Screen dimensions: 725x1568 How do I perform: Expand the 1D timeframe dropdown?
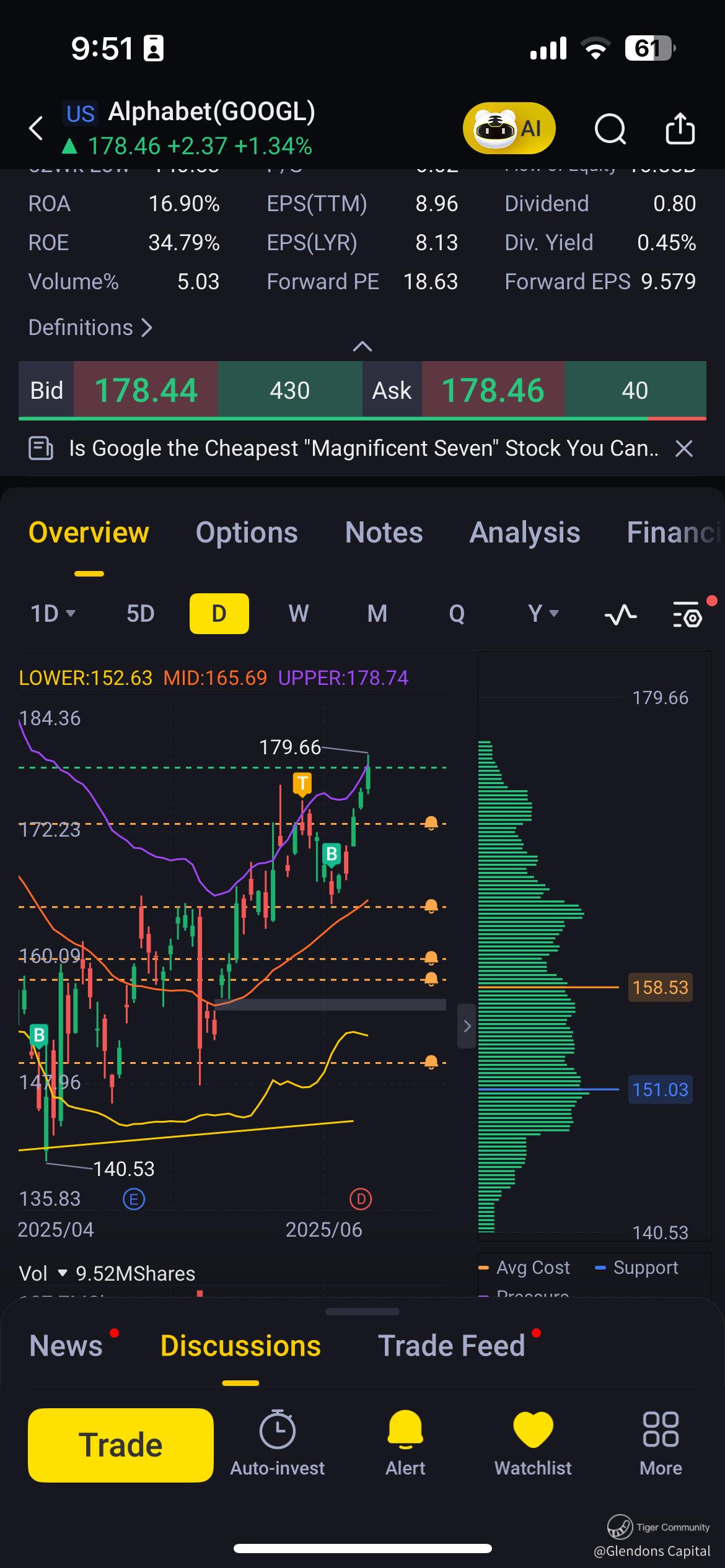53,614
